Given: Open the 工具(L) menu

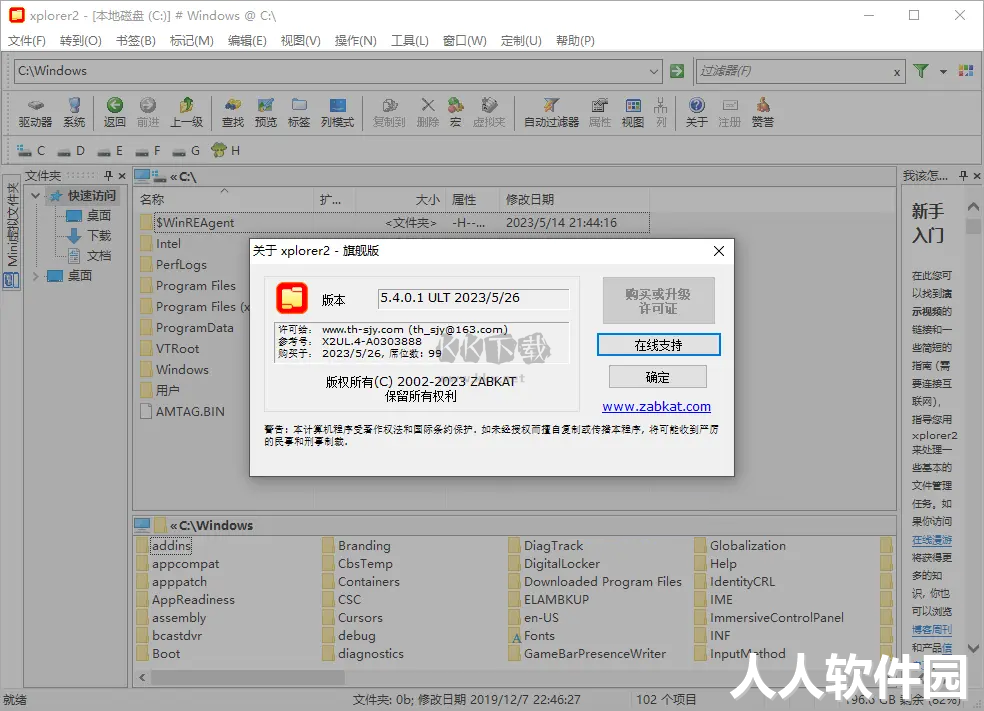Looking at the screenshot, I should tap(410, 41).
